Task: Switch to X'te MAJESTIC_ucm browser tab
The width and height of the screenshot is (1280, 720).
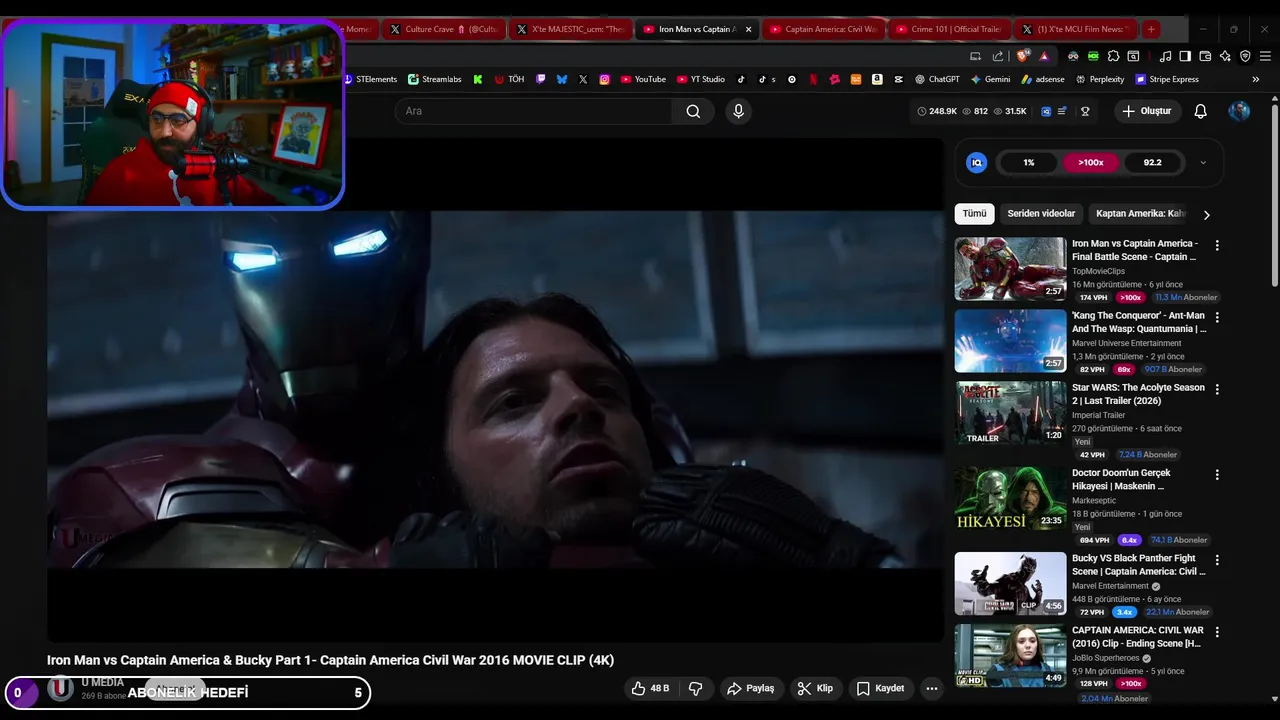Action: pyautogui.click(x=570, y=29)
